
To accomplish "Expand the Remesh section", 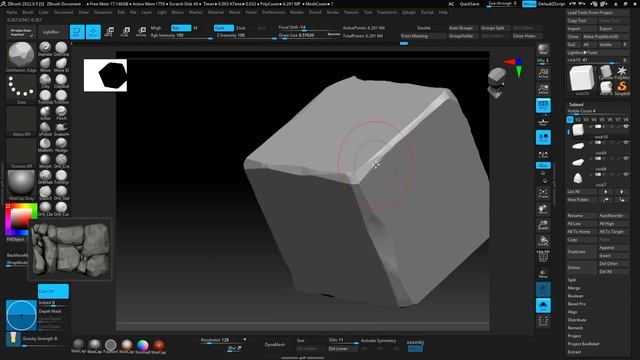I will pos(575,328).
